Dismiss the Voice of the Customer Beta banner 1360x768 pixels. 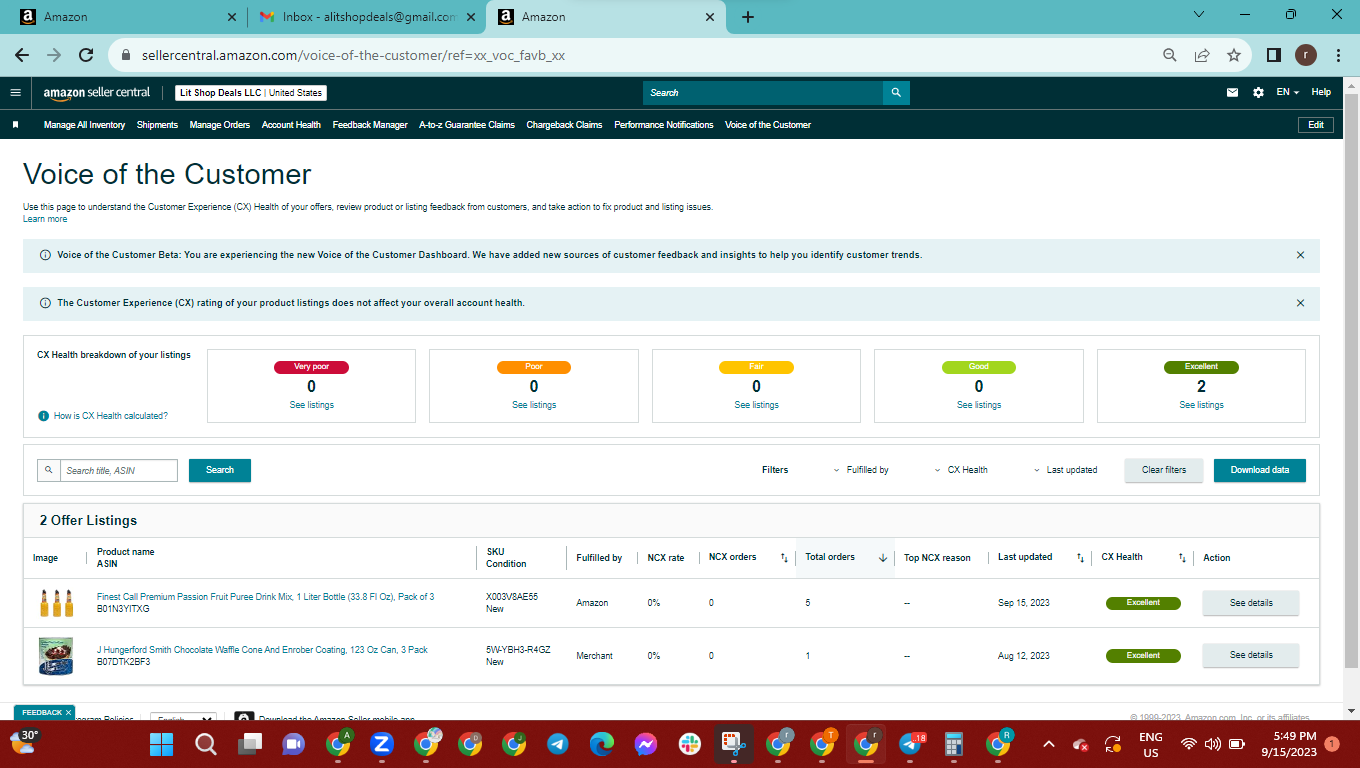[x=1300, y=255]
